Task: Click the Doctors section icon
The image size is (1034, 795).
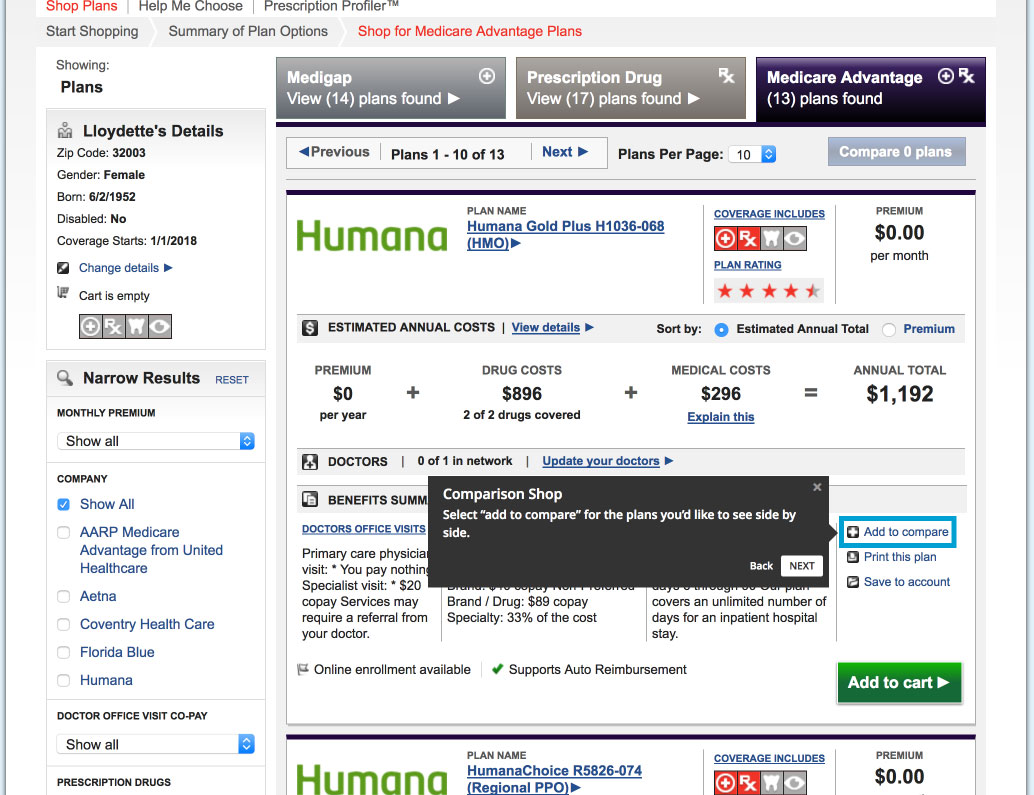Action: tap(310, 461)
